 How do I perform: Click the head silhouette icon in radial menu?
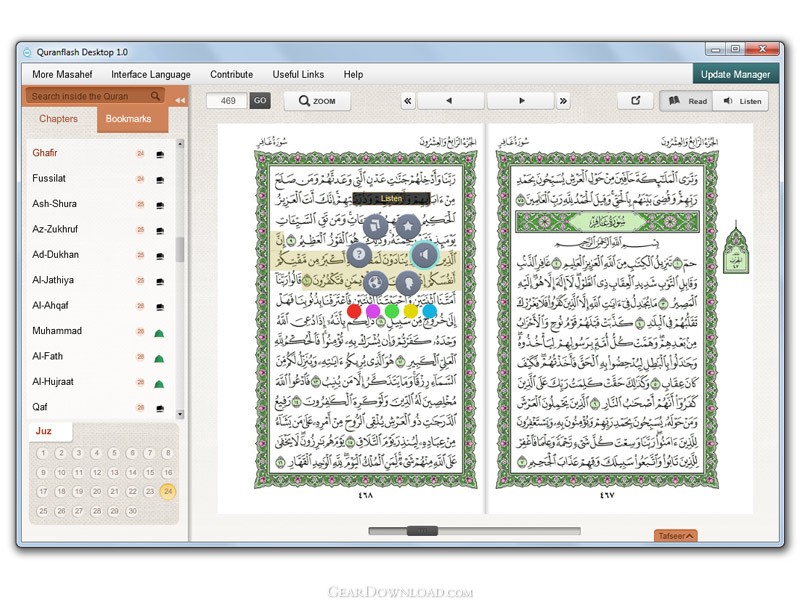408,282
